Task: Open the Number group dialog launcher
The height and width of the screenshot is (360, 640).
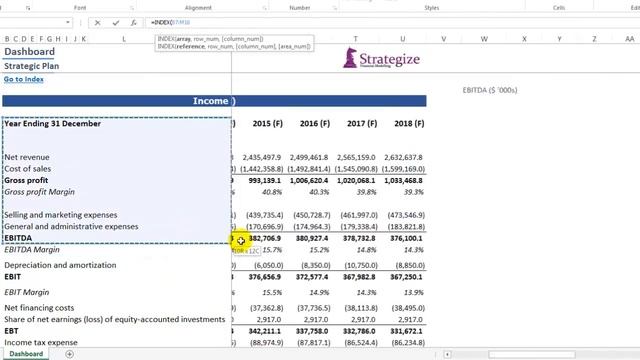Action: pyautogui.click(x=334, y=8)
